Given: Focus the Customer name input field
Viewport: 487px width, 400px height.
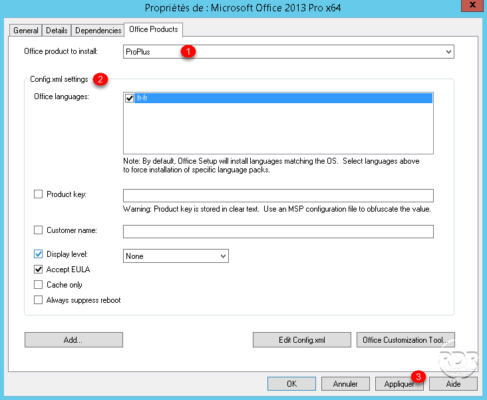Looking at the screenshot, I should (x=278, y=231).
